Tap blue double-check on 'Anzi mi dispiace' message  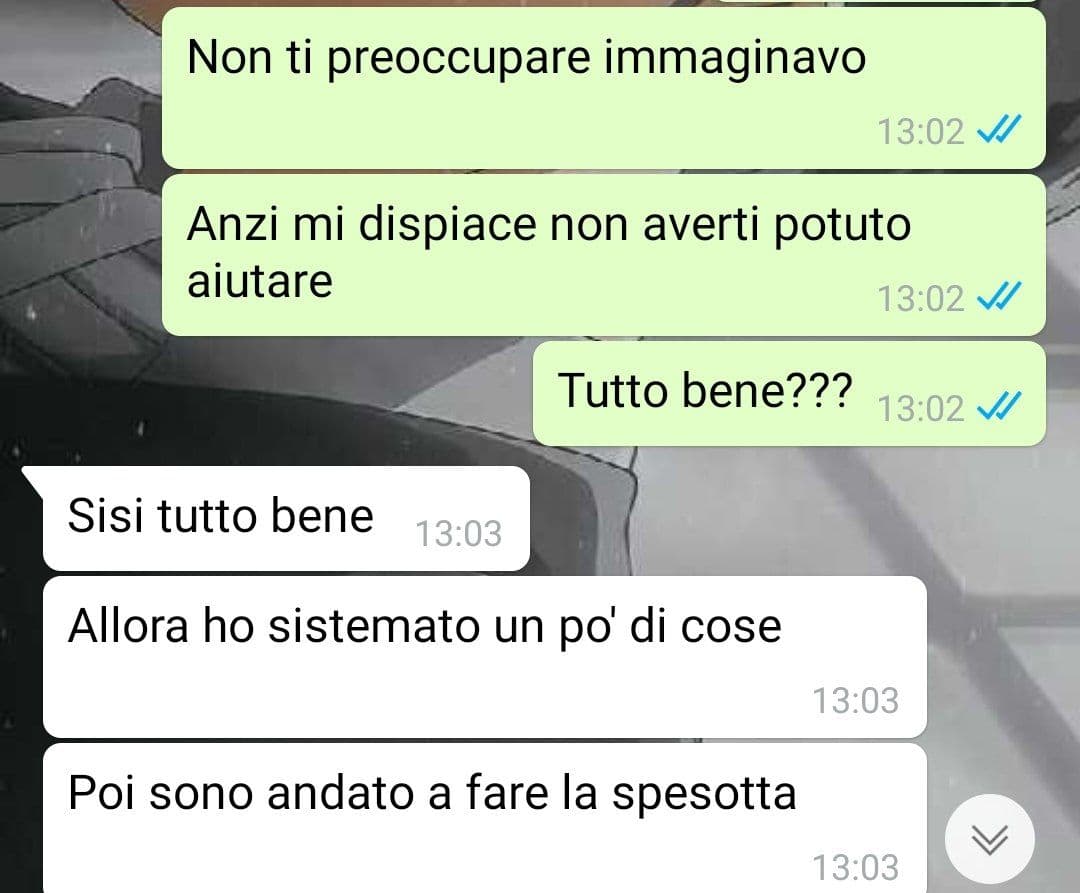coord(999,297)
